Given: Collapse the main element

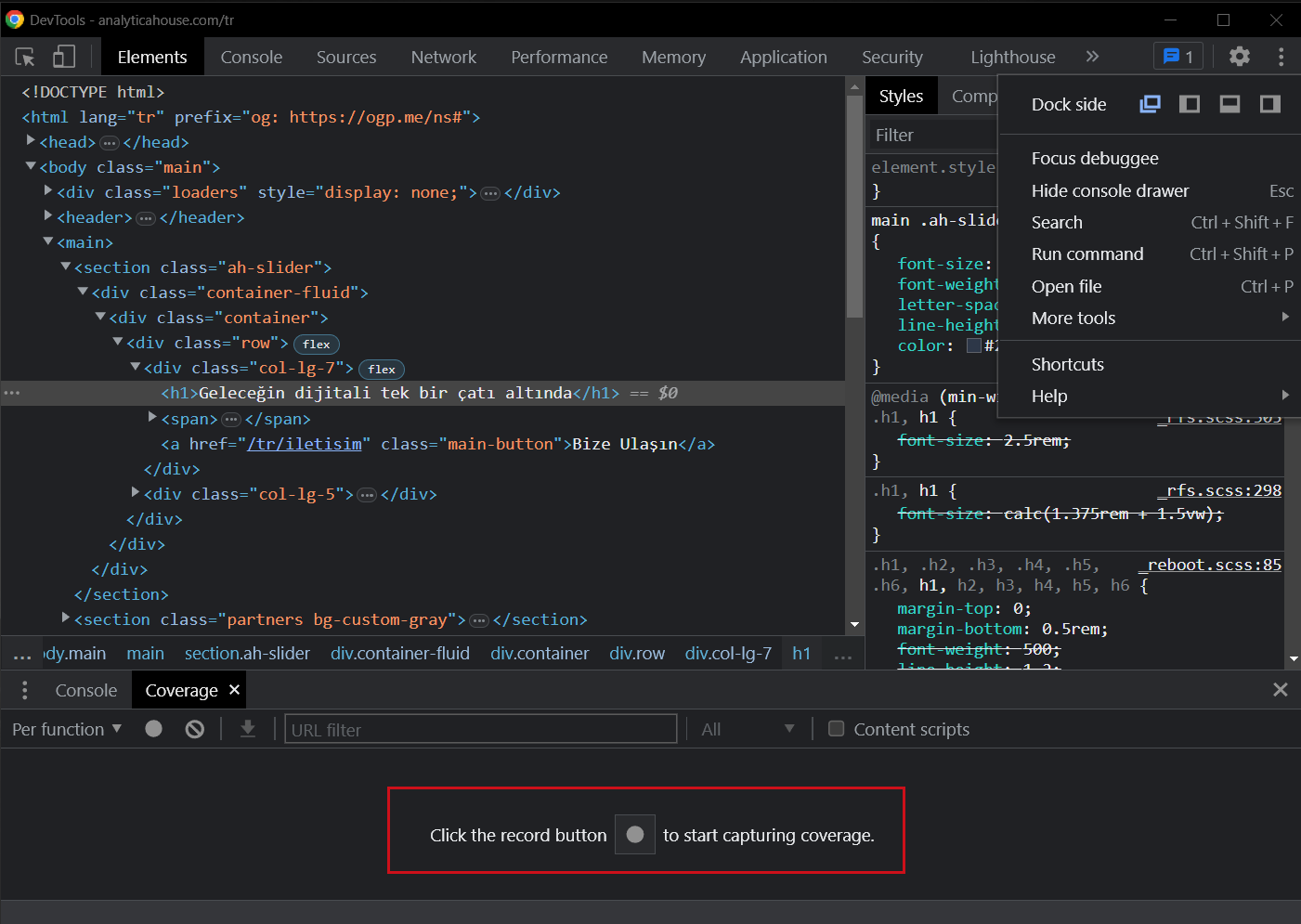Looking at the screenshot, I should tap(48, 241).
